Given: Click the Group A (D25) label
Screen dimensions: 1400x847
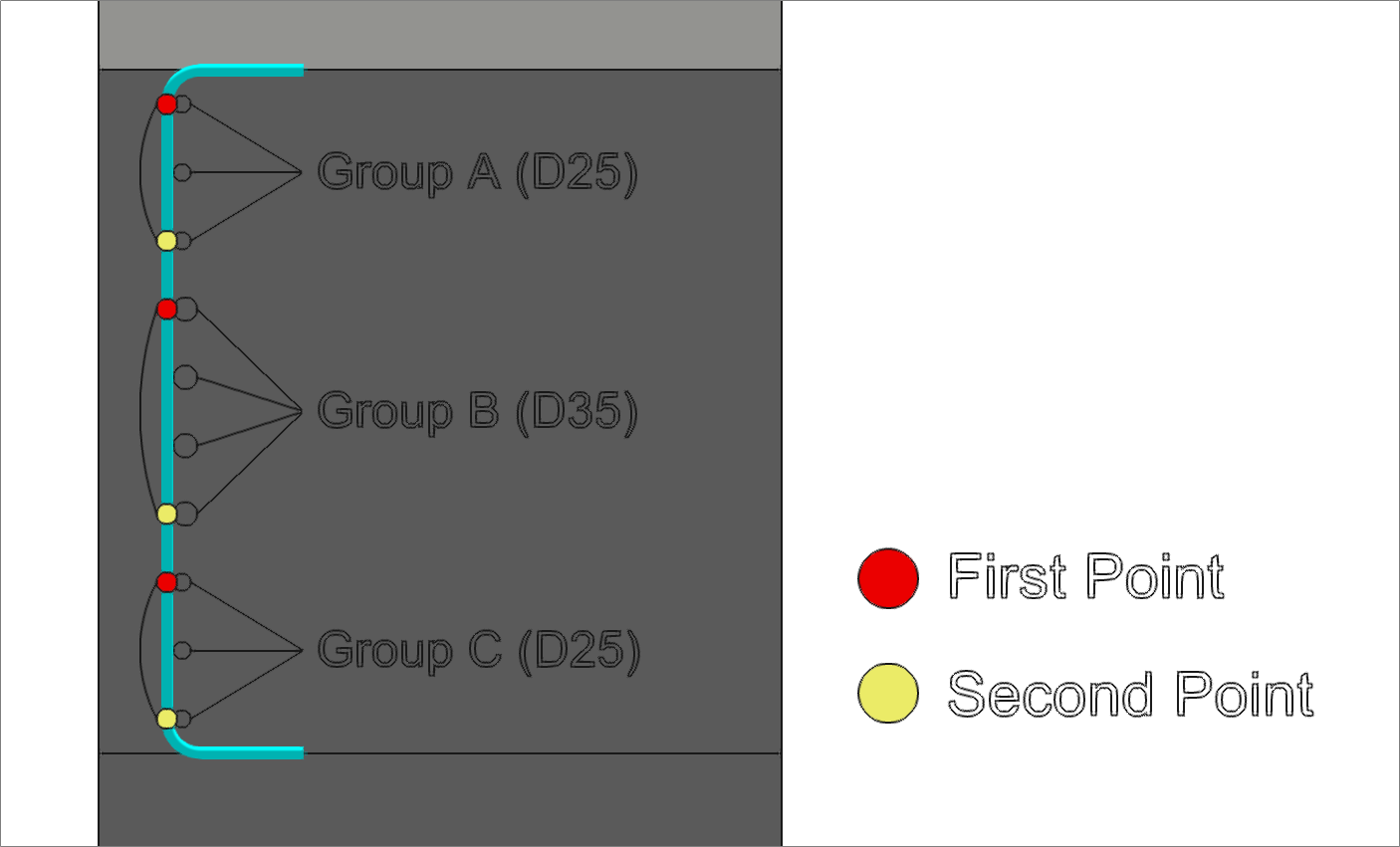Looking at the screenshot, I should [478, 173].
